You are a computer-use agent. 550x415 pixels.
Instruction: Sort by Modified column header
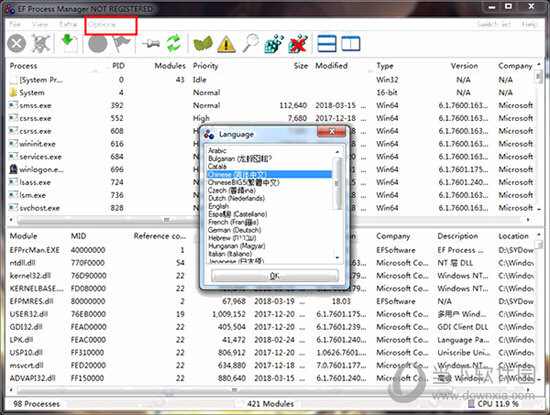point(331,66)
